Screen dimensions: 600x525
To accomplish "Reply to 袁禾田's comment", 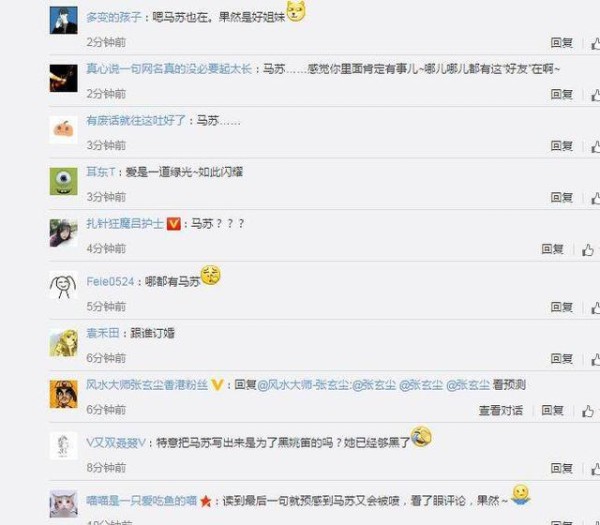I will point(561,359).
